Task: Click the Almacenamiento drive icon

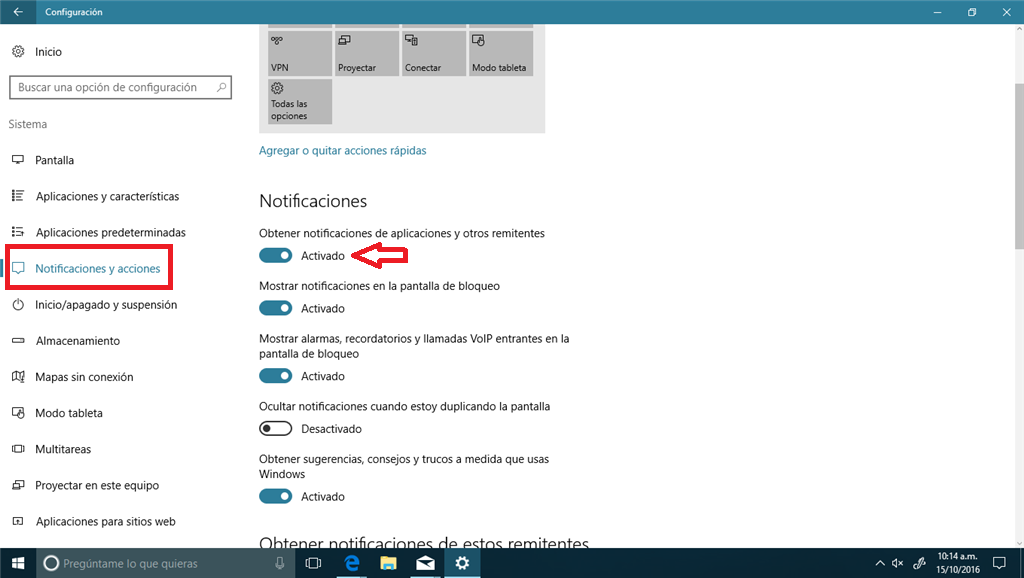Action: pos(18,340)
